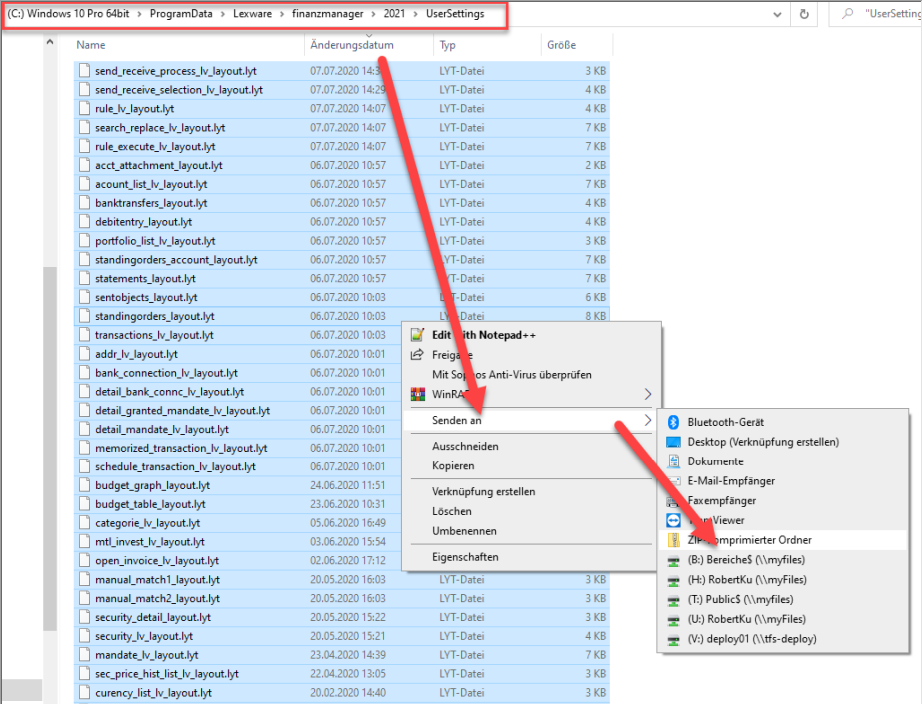Click the WinRAR books icon
The image size is (922, 704).
pos(417,394)
